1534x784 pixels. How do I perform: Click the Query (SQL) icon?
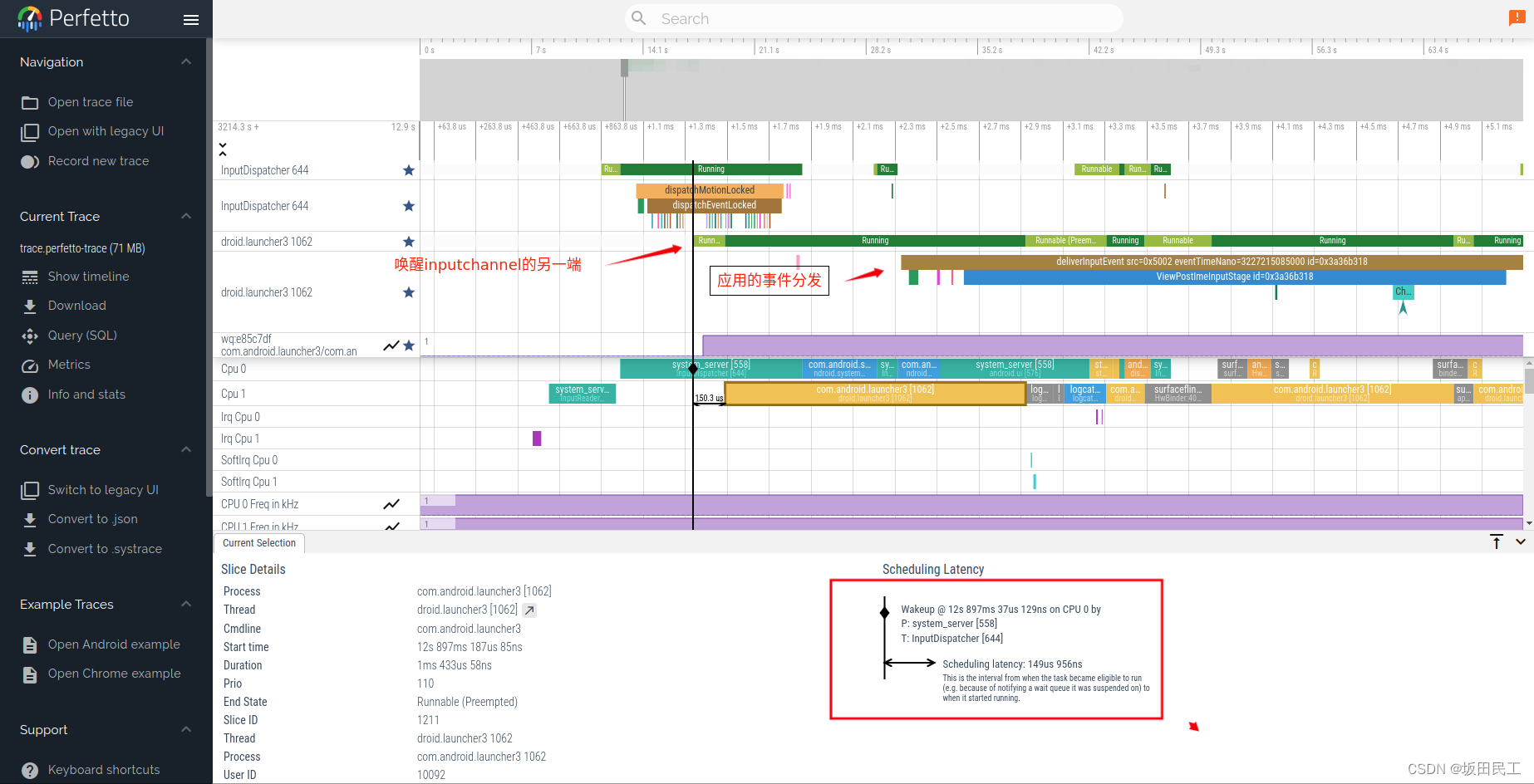pos(30,336)
